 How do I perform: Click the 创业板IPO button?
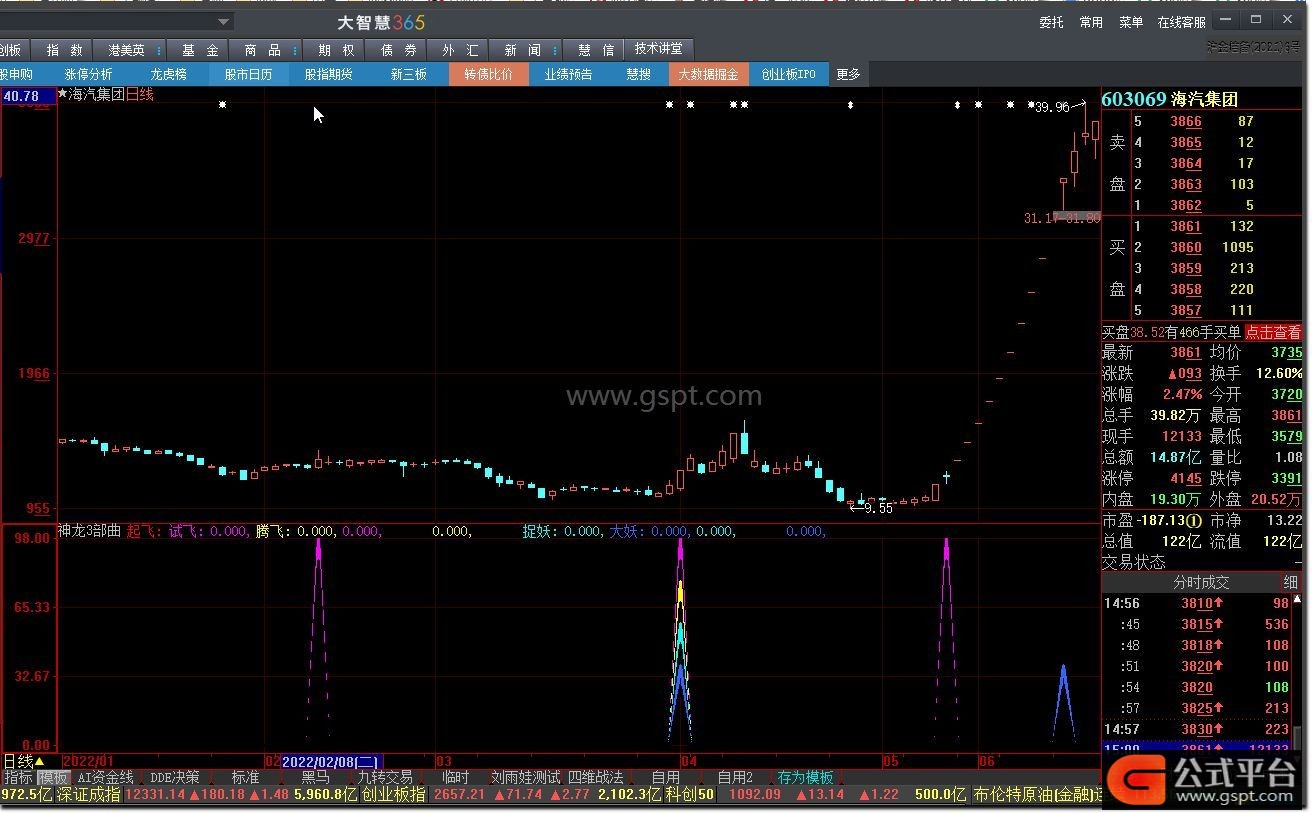[x=789, y=74]
